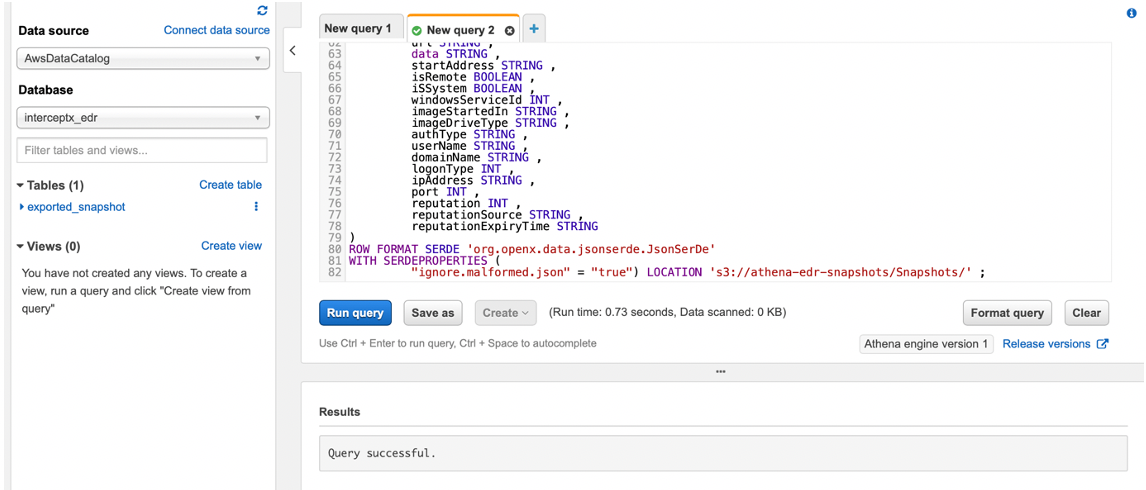Open the exported_snapshot table options menu
This screenshot has width=1146, height=490.
click(x=256, y=207)
